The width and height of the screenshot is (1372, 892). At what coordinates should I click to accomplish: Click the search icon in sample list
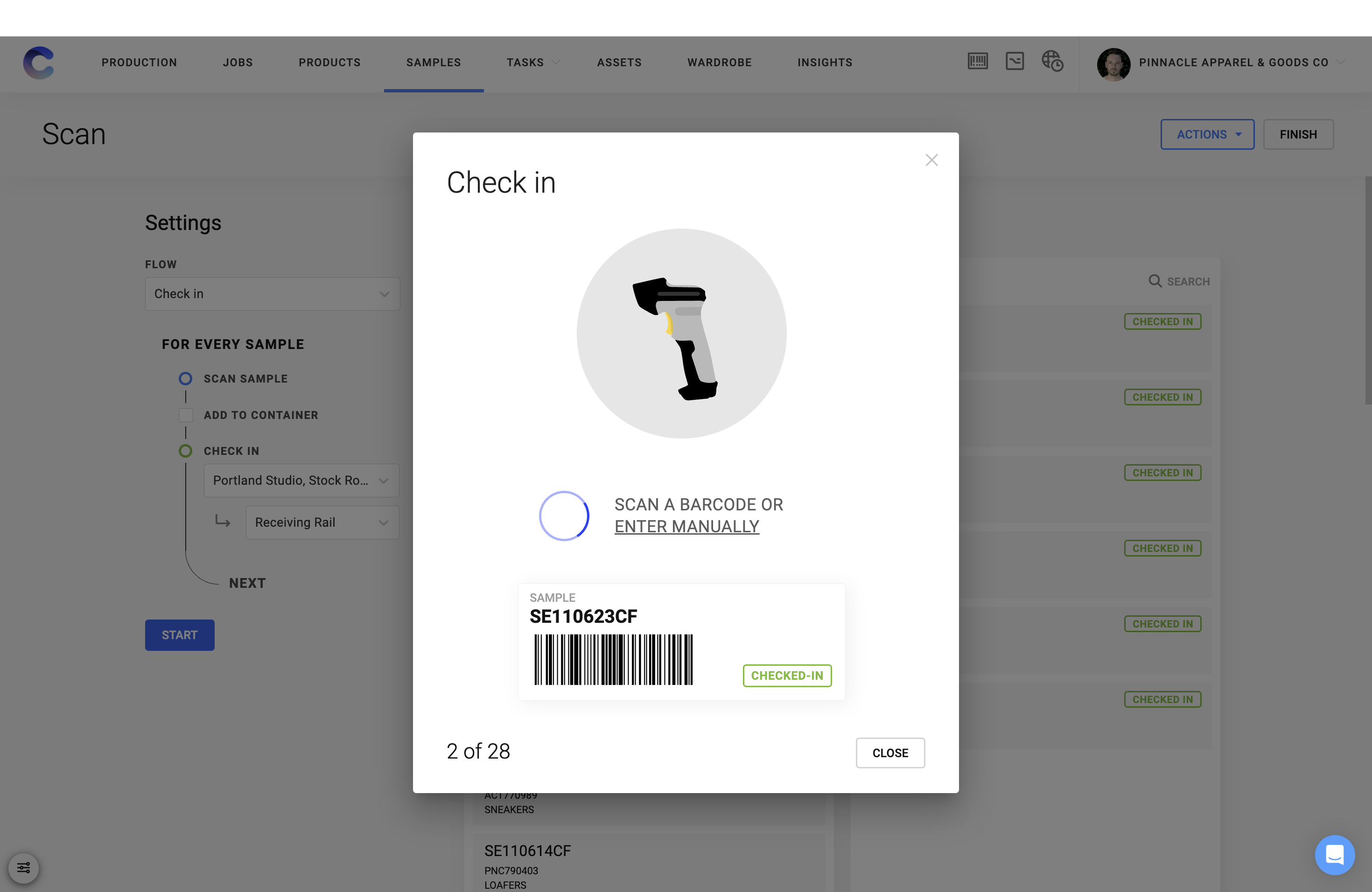(x=1155, y=281)
